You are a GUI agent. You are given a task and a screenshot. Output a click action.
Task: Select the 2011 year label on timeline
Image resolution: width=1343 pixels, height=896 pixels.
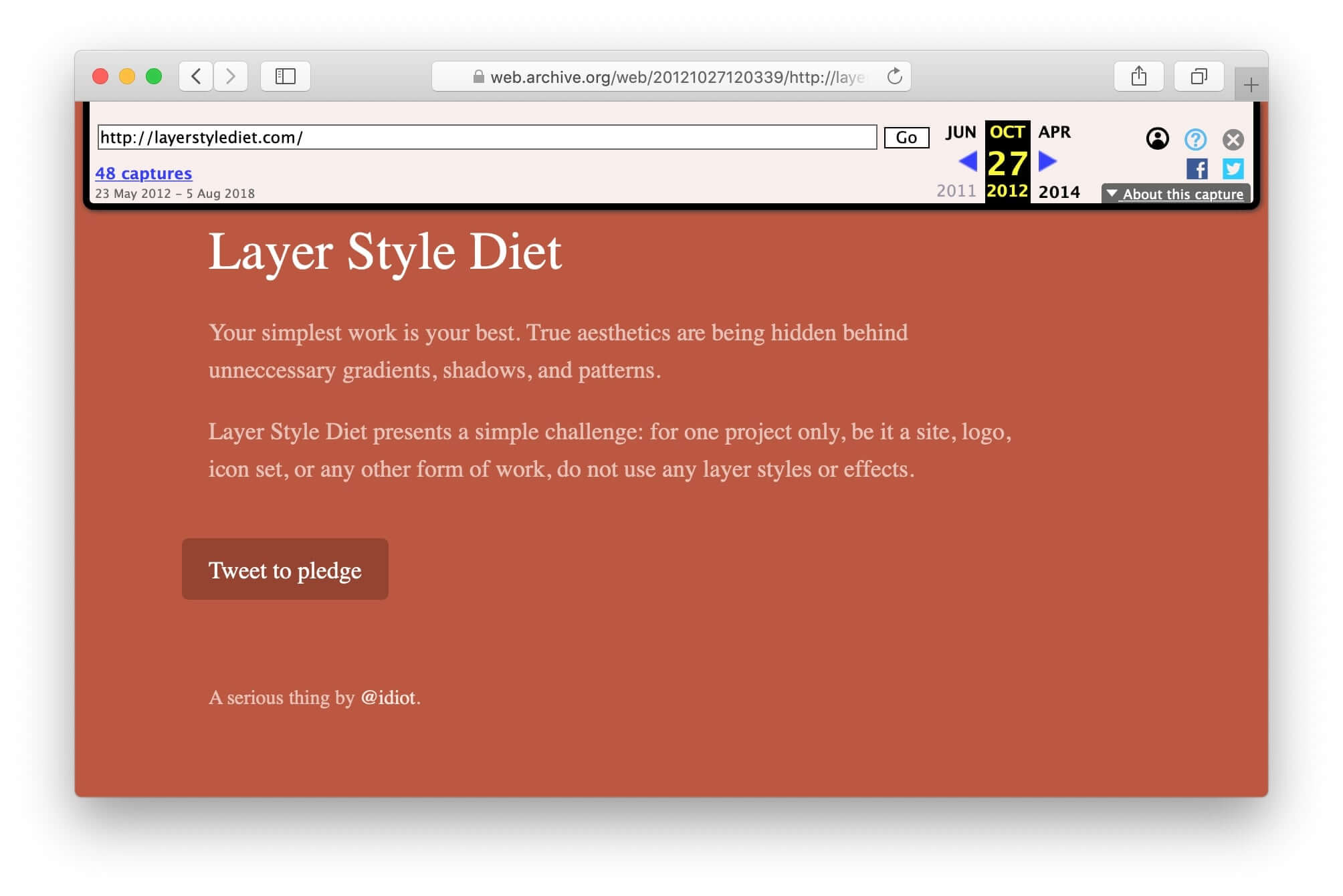click(955, 191)
